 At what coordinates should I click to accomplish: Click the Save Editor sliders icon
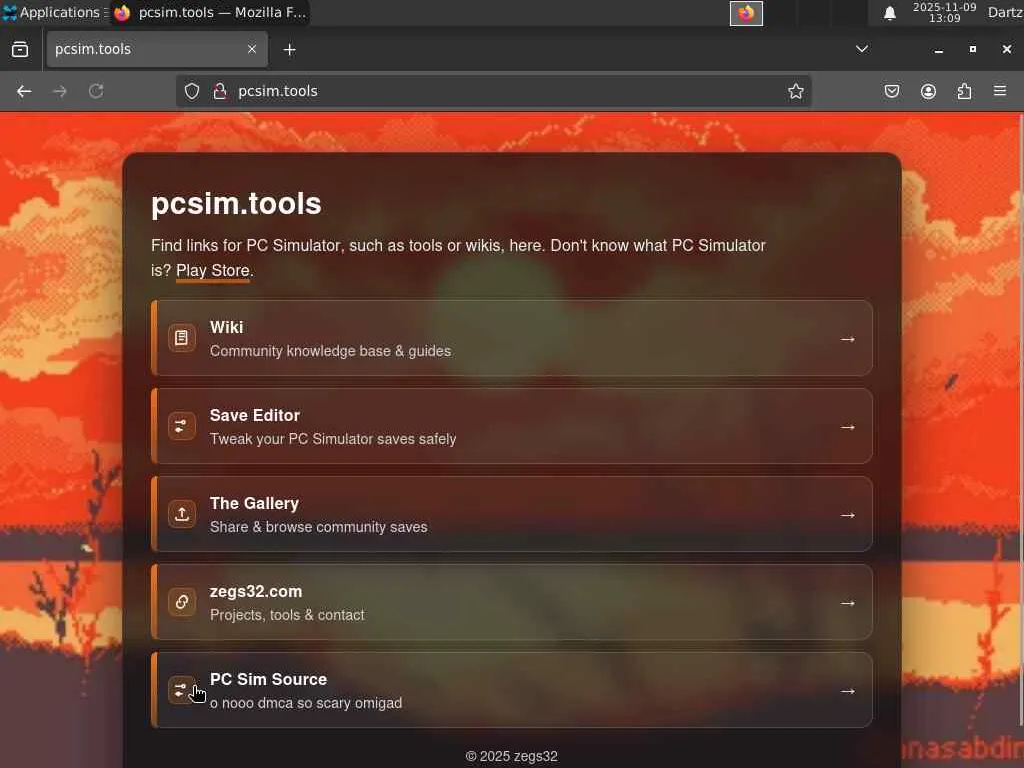(182, 426)
